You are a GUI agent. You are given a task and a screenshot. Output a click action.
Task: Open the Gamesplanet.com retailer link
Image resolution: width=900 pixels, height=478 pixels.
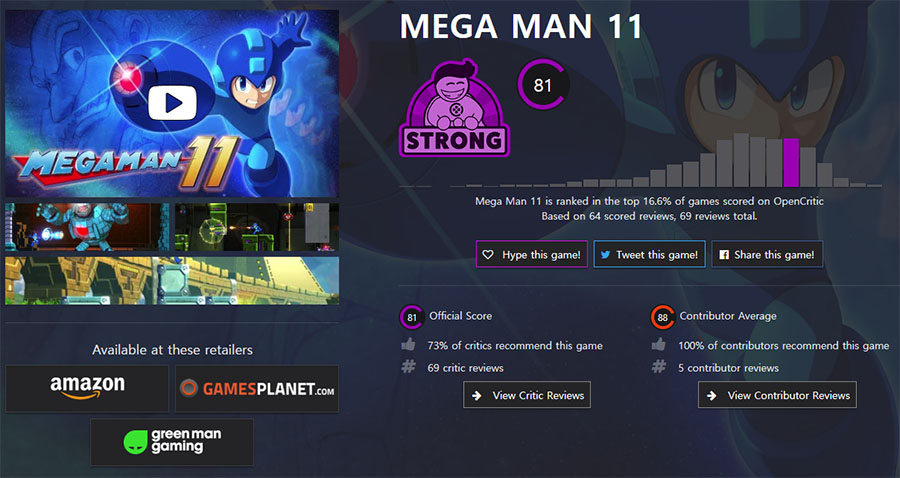[257, 388]
